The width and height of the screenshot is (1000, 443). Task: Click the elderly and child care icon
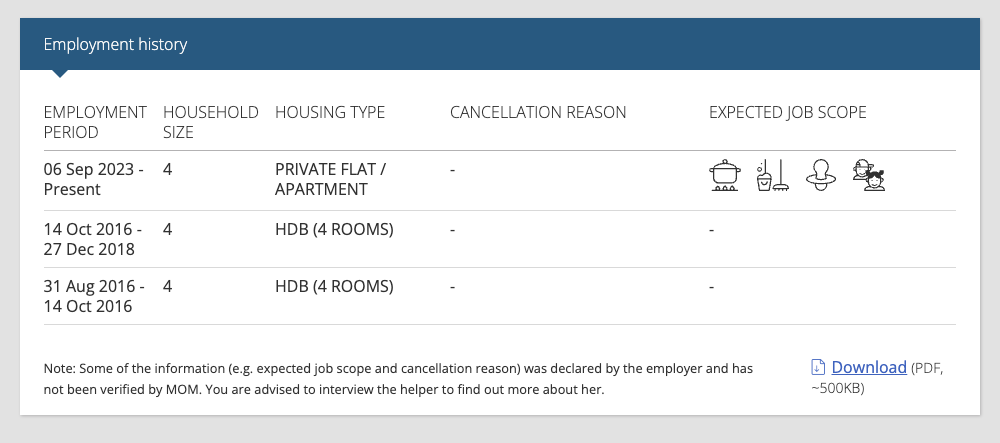(869, 175)
